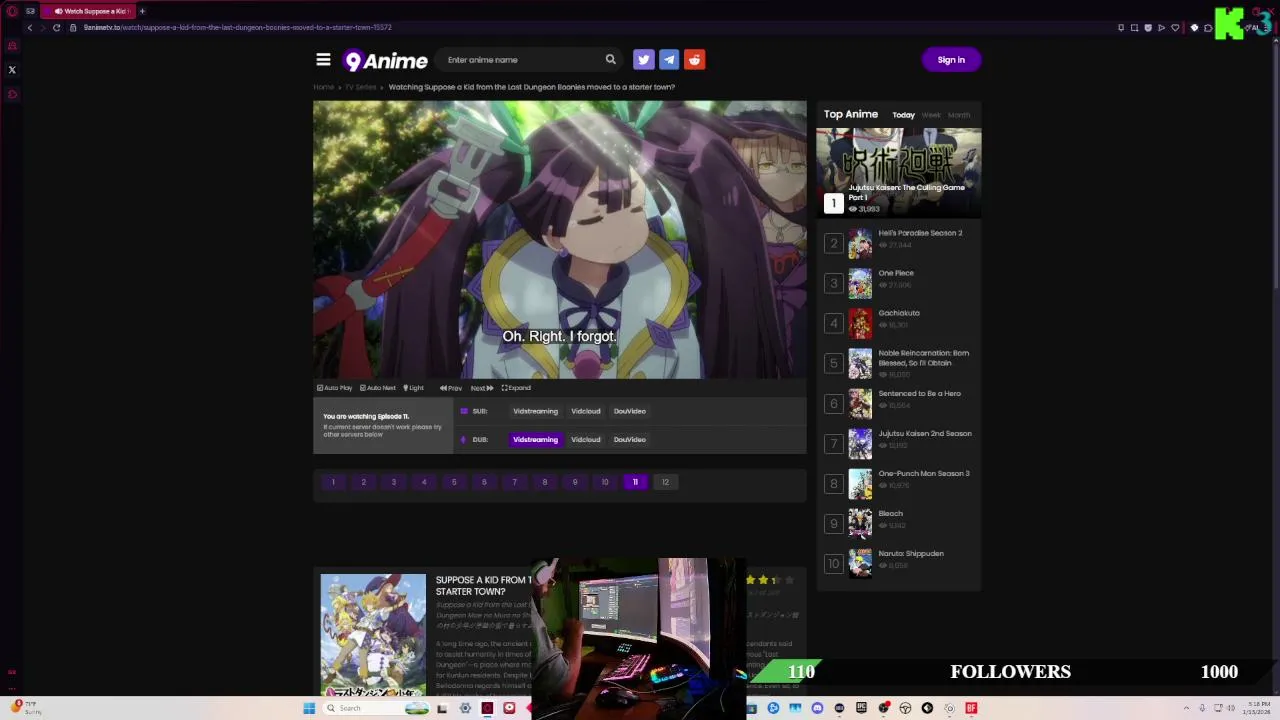Switch Top Anime to Month tab

coord(959,115)
